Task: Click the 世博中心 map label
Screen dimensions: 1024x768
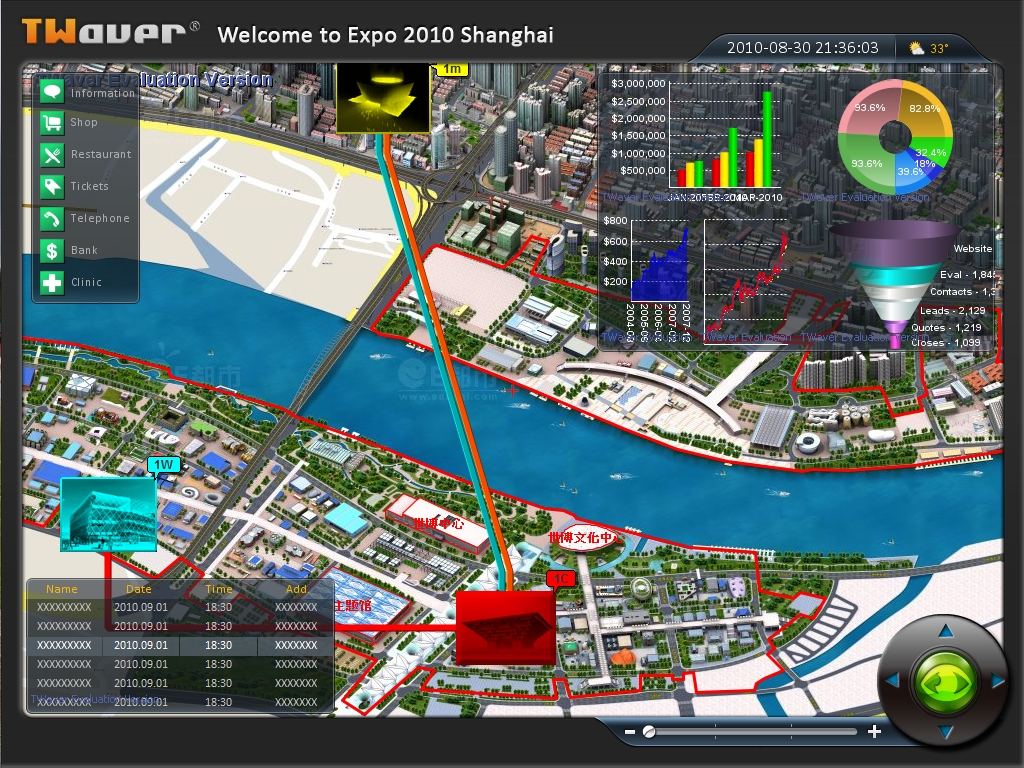Action: tap(439, 523)
